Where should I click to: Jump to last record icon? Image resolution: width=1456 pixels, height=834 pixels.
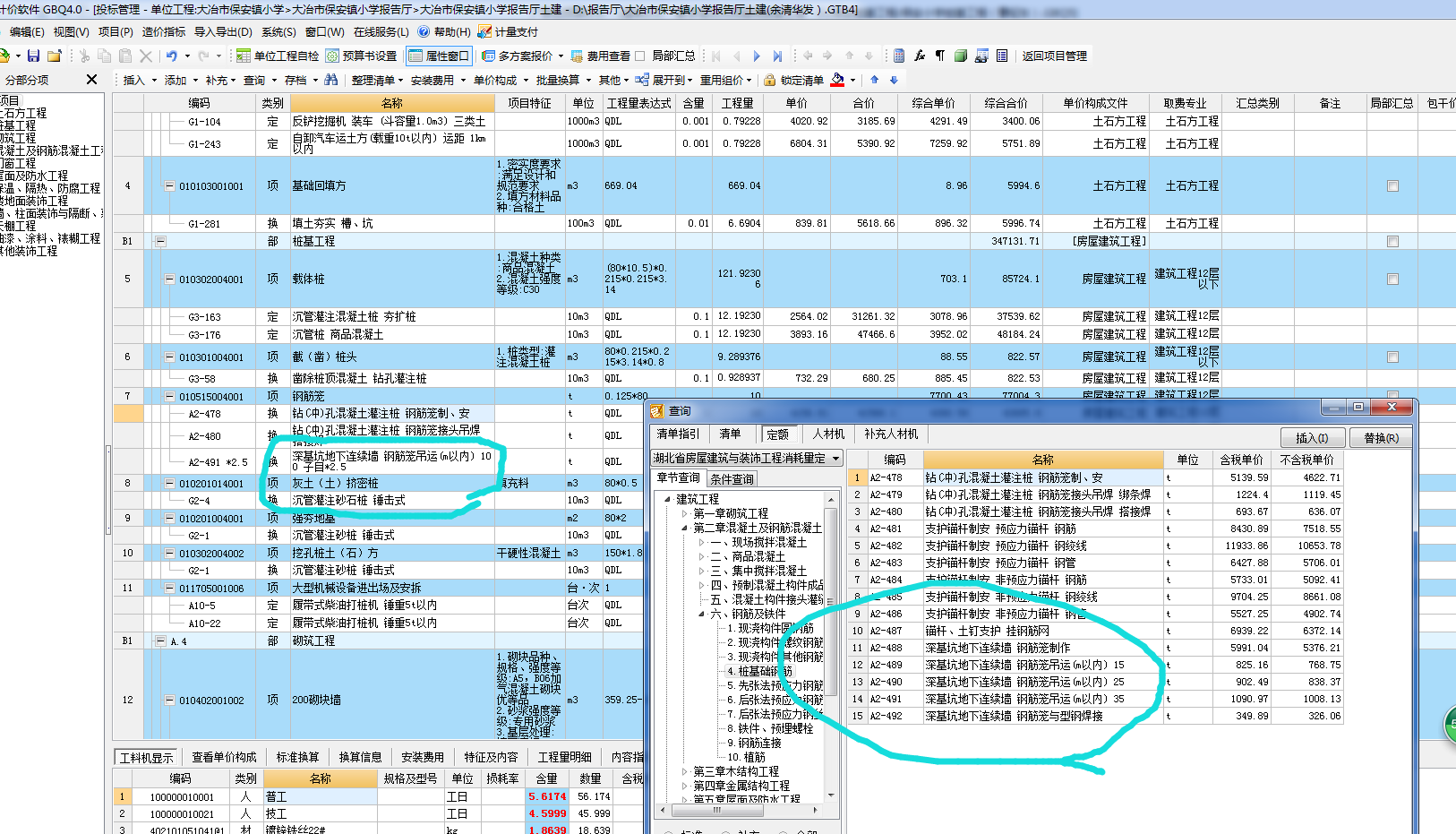(777, 56)
